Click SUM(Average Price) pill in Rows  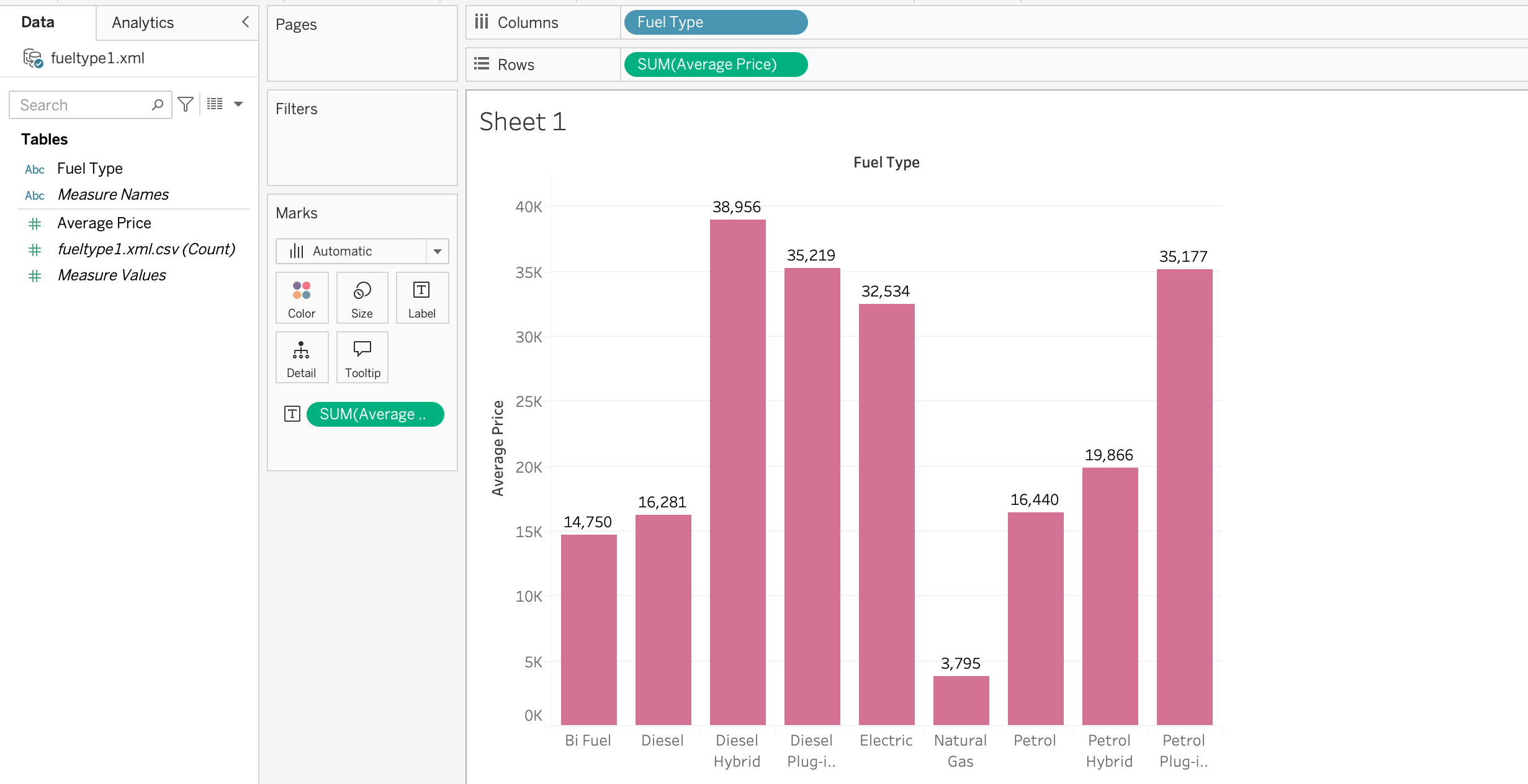point(715,65)
